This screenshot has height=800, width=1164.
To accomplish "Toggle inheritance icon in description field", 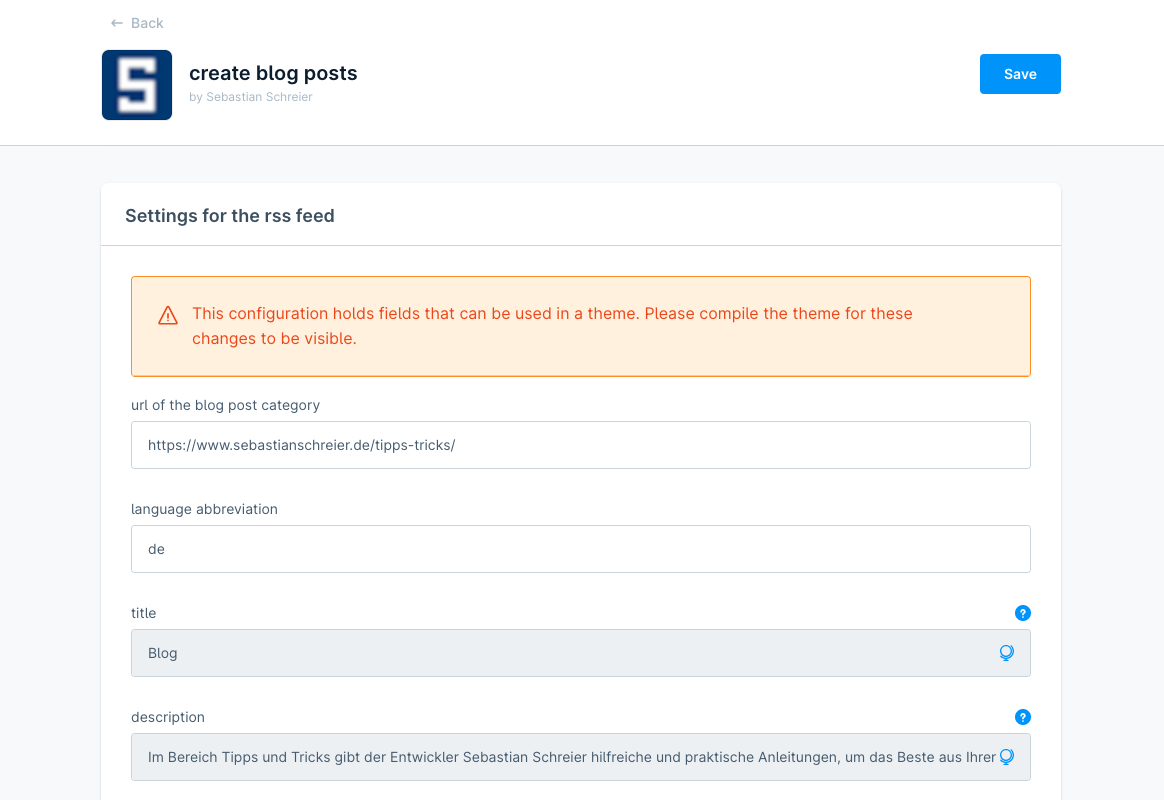I will (1006, 757).
